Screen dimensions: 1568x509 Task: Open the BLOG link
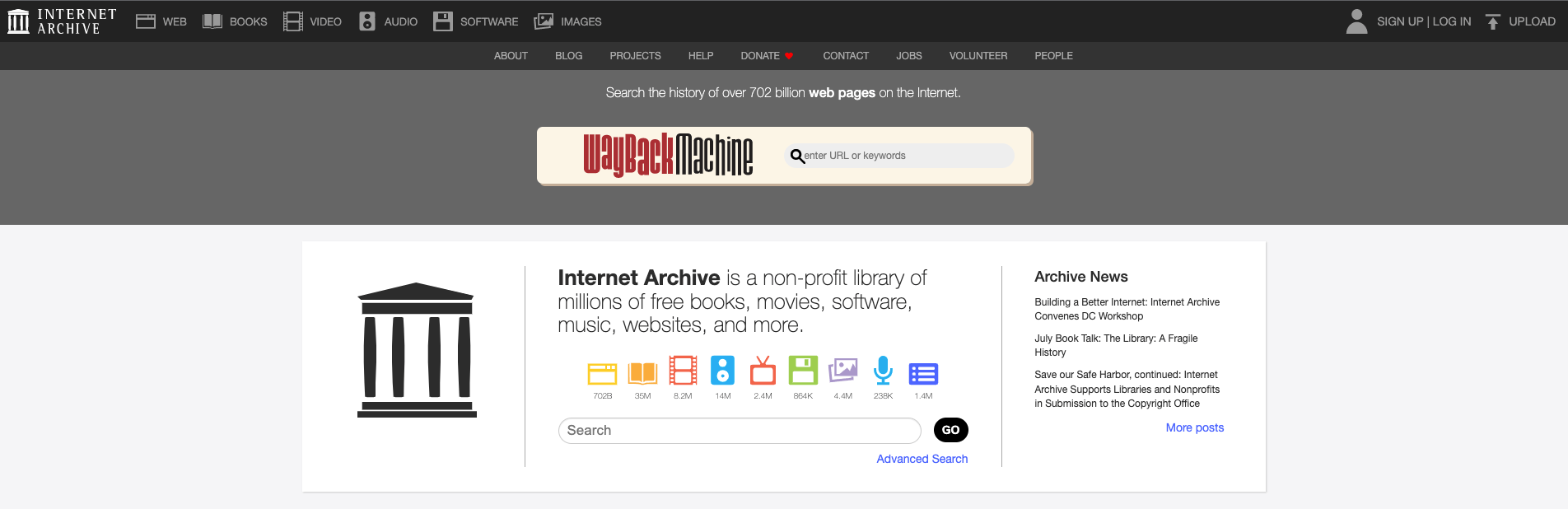(569, 56)
